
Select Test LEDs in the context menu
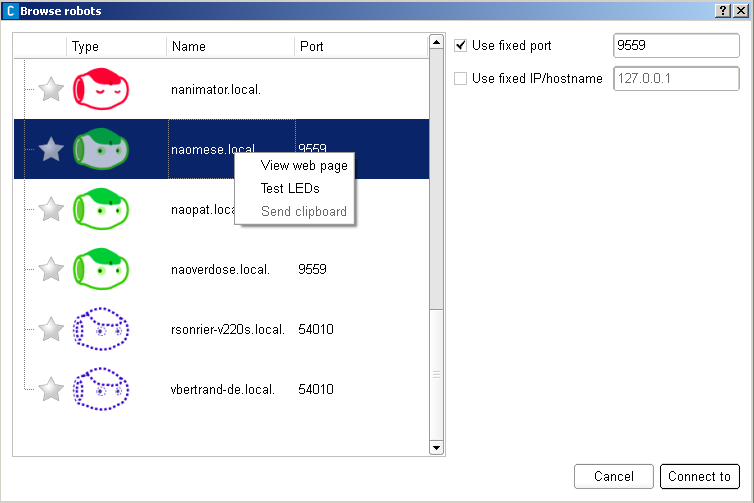pos(289,189)
